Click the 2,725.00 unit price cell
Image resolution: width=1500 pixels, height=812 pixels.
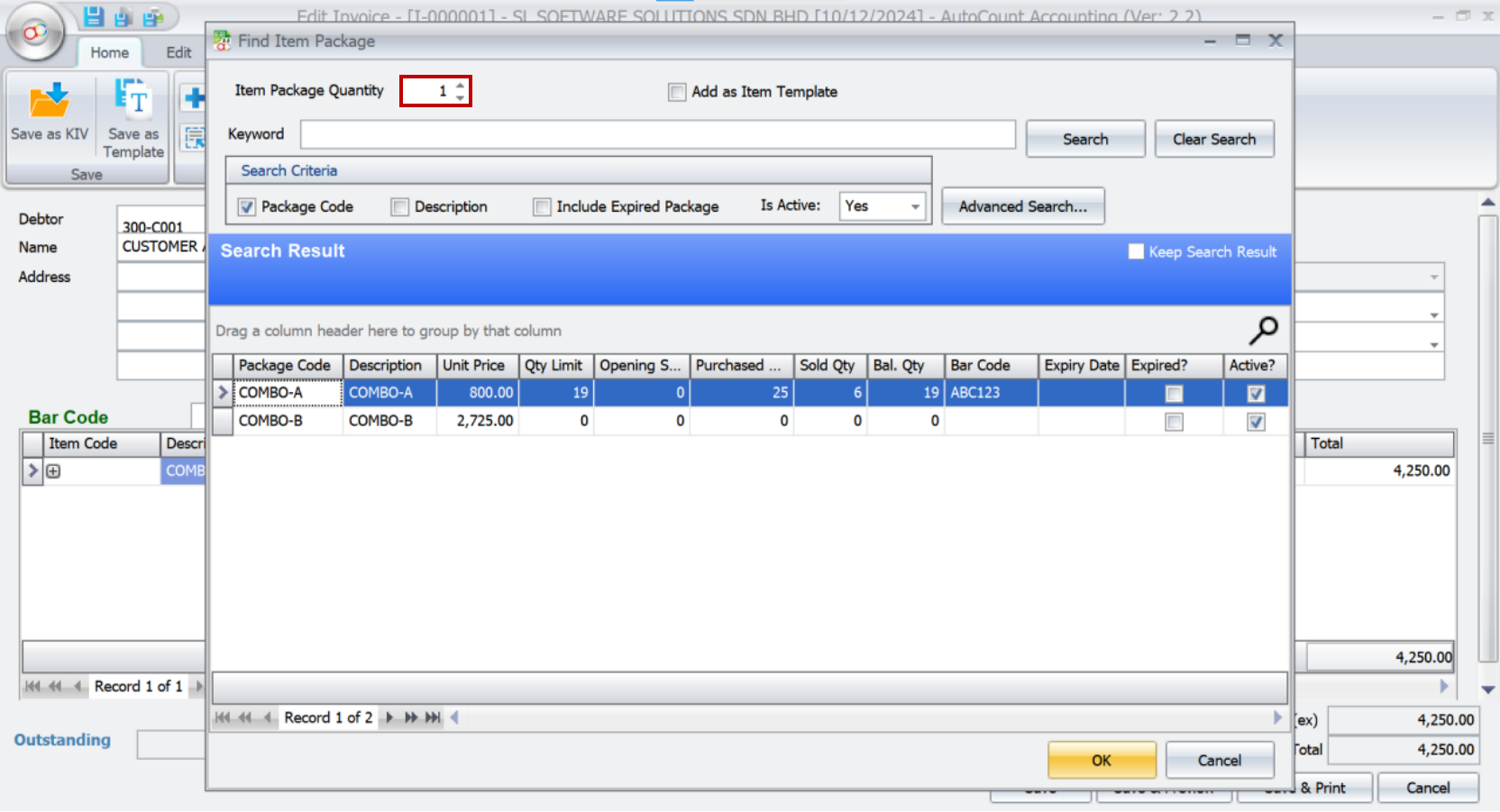click(478, 421)
